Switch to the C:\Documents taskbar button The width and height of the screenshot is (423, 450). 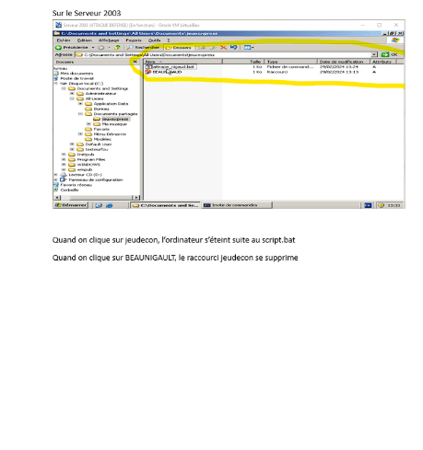click(165, 205)
